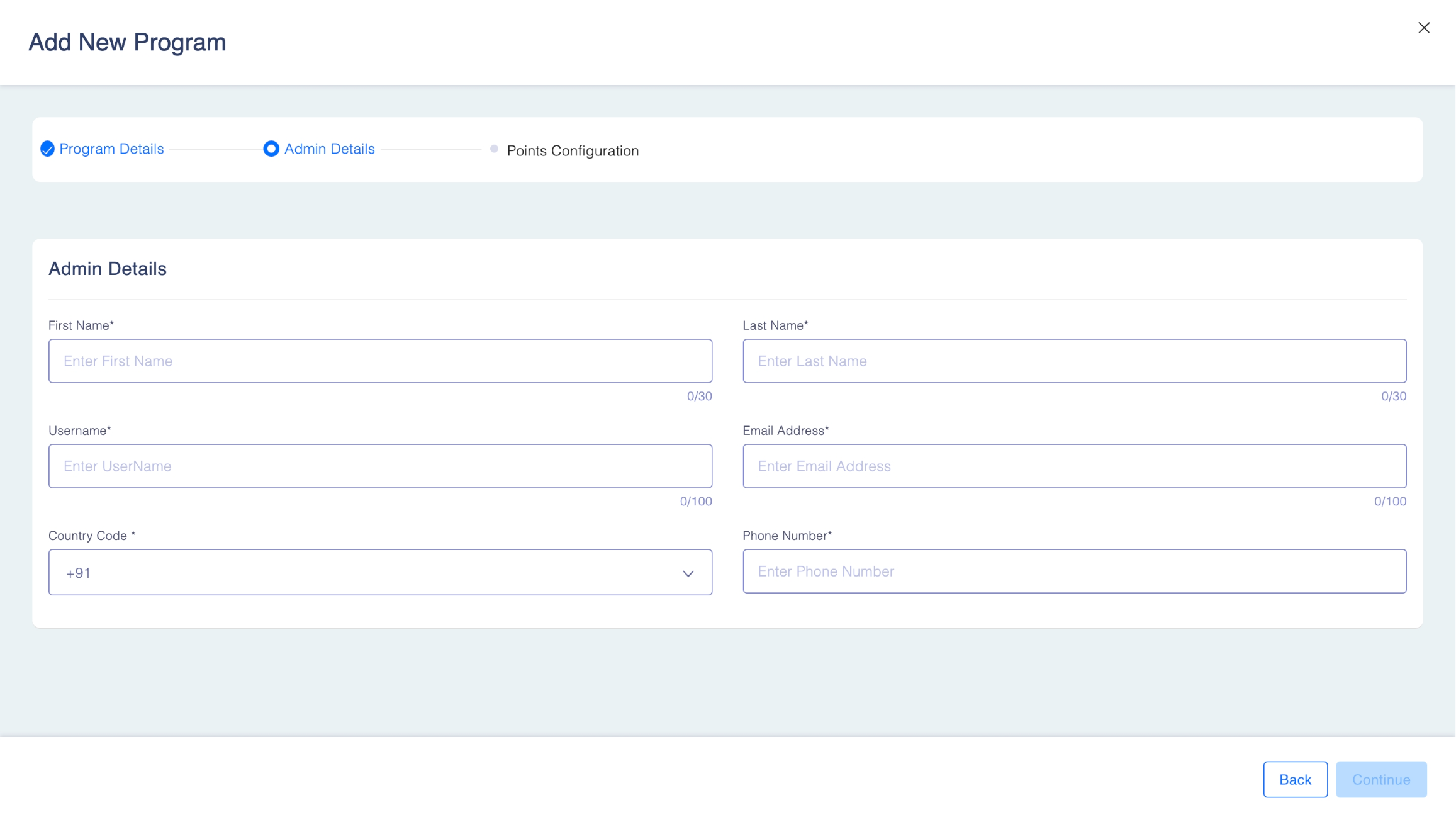Click the Add New Program title

[x=127, y=42]
